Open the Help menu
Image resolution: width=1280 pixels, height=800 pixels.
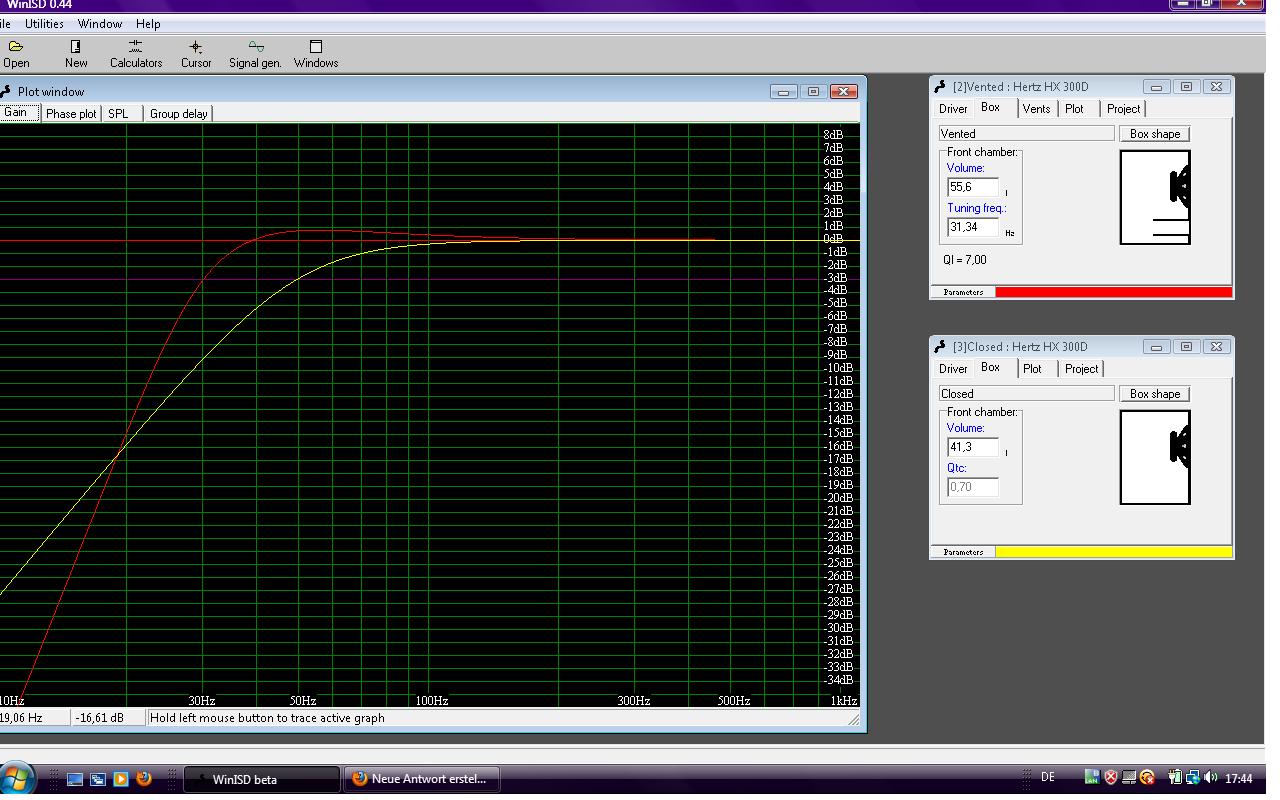point(148,24)
